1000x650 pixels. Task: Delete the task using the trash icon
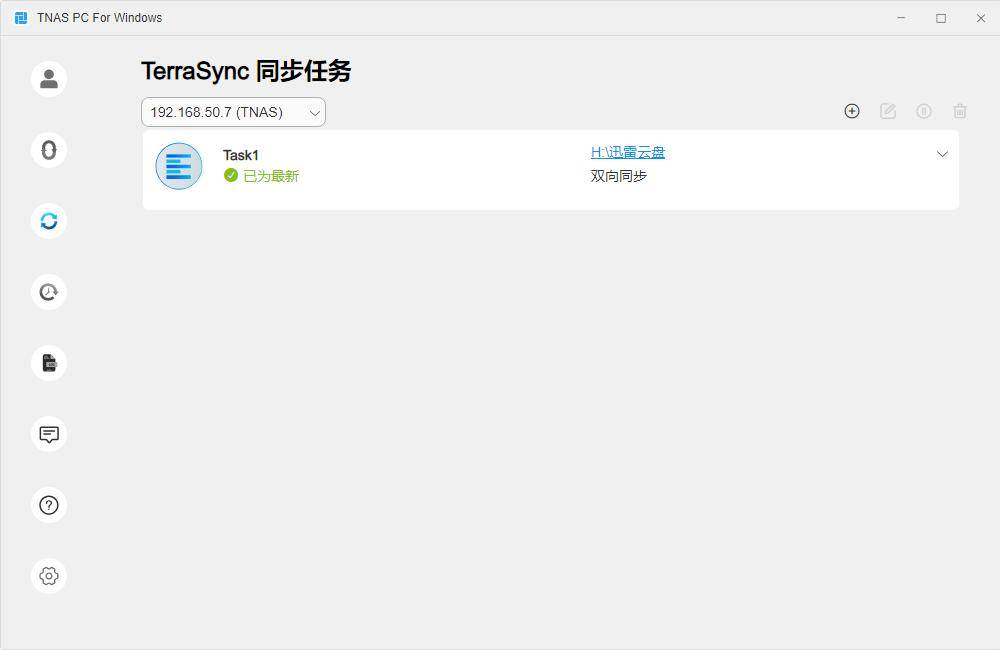tap(960, 111)
